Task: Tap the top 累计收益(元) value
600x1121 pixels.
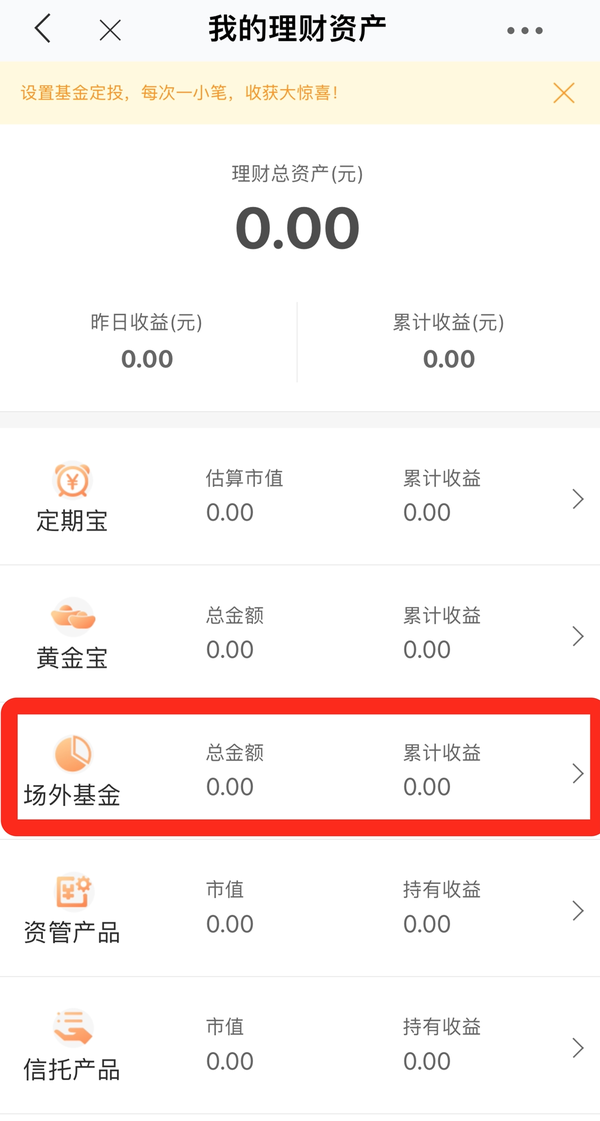Action: (448, 359)
